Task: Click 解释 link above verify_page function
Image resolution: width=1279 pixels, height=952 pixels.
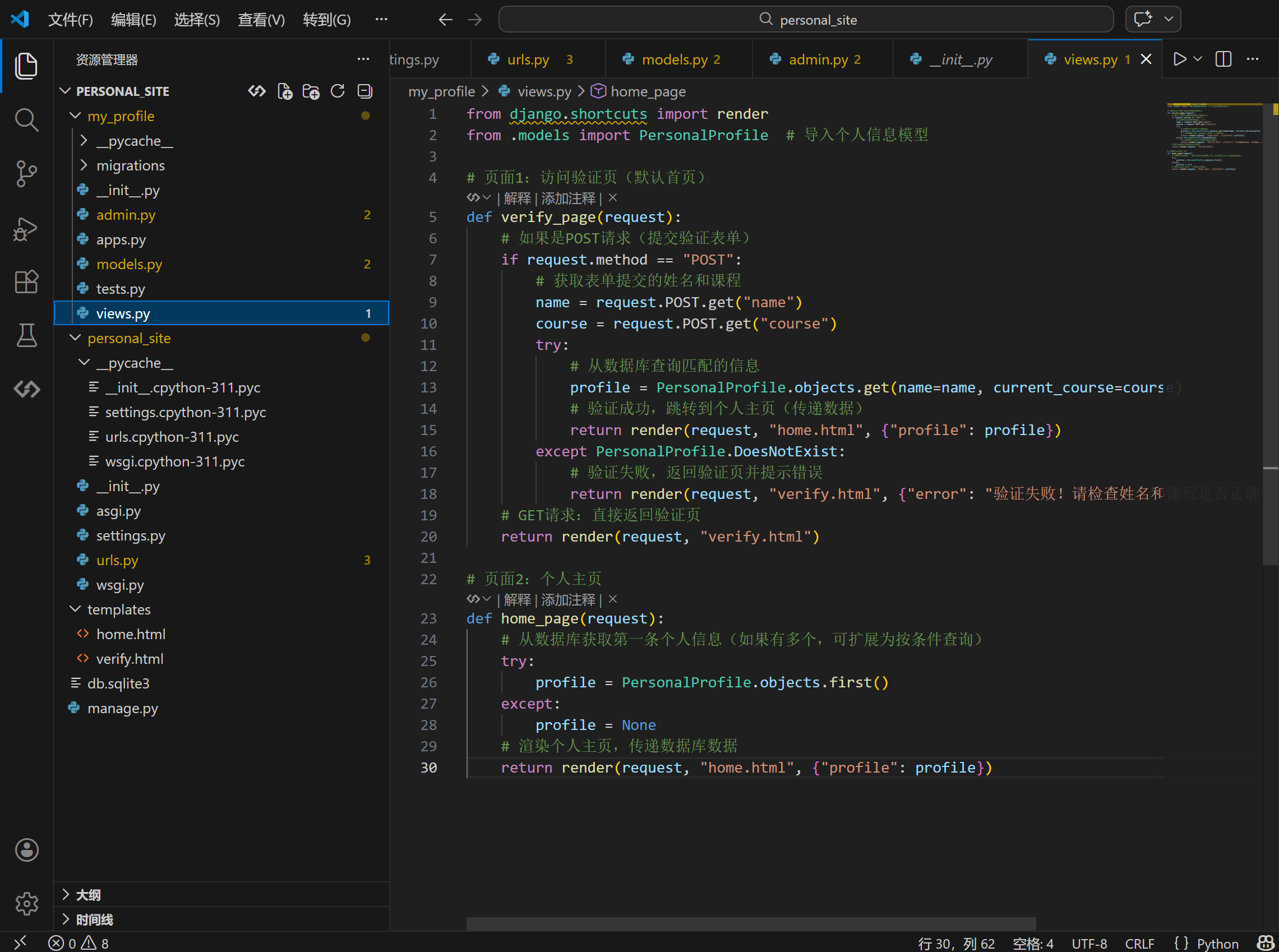Action: click(x=517, y=198)
